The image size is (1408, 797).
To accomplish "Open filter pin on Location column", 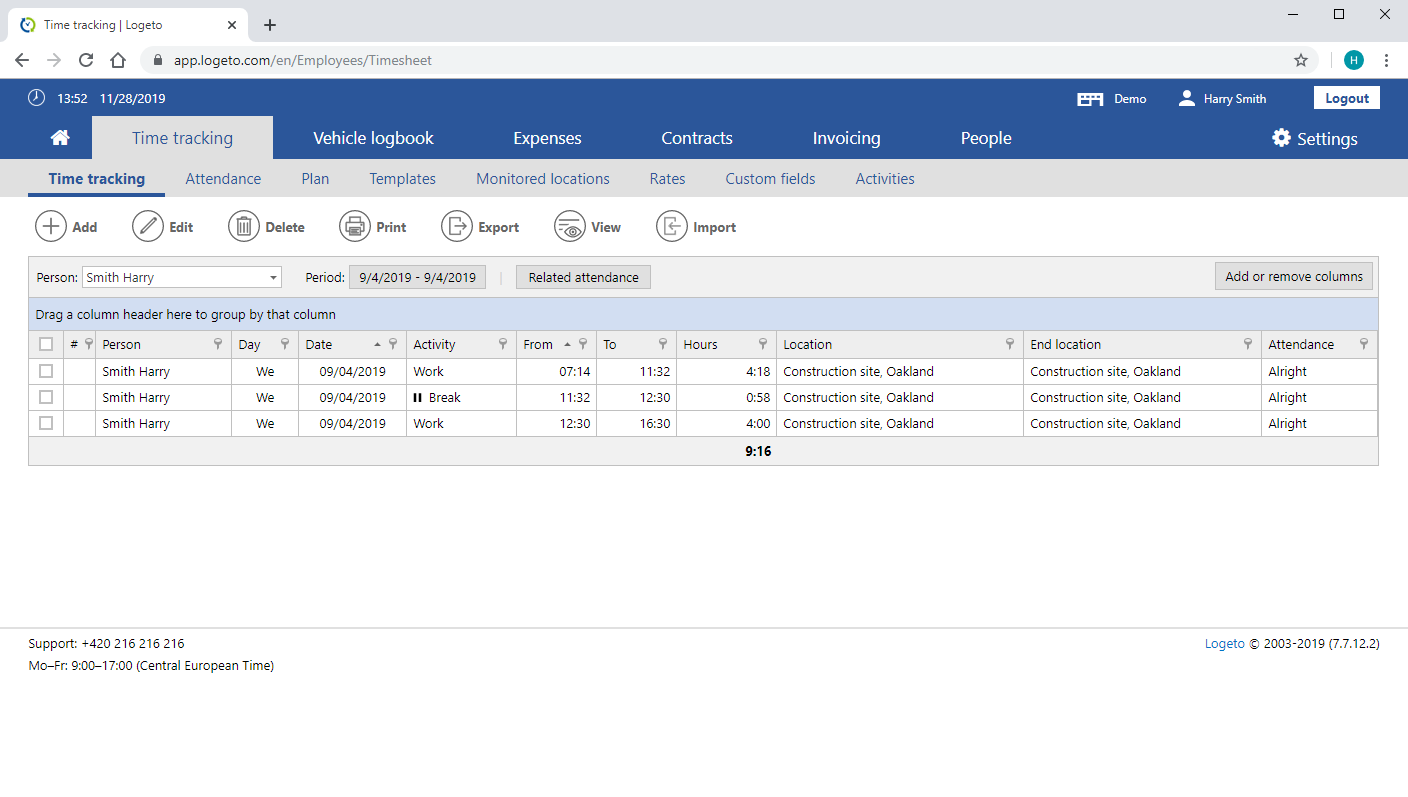I will click(1010, 344).
